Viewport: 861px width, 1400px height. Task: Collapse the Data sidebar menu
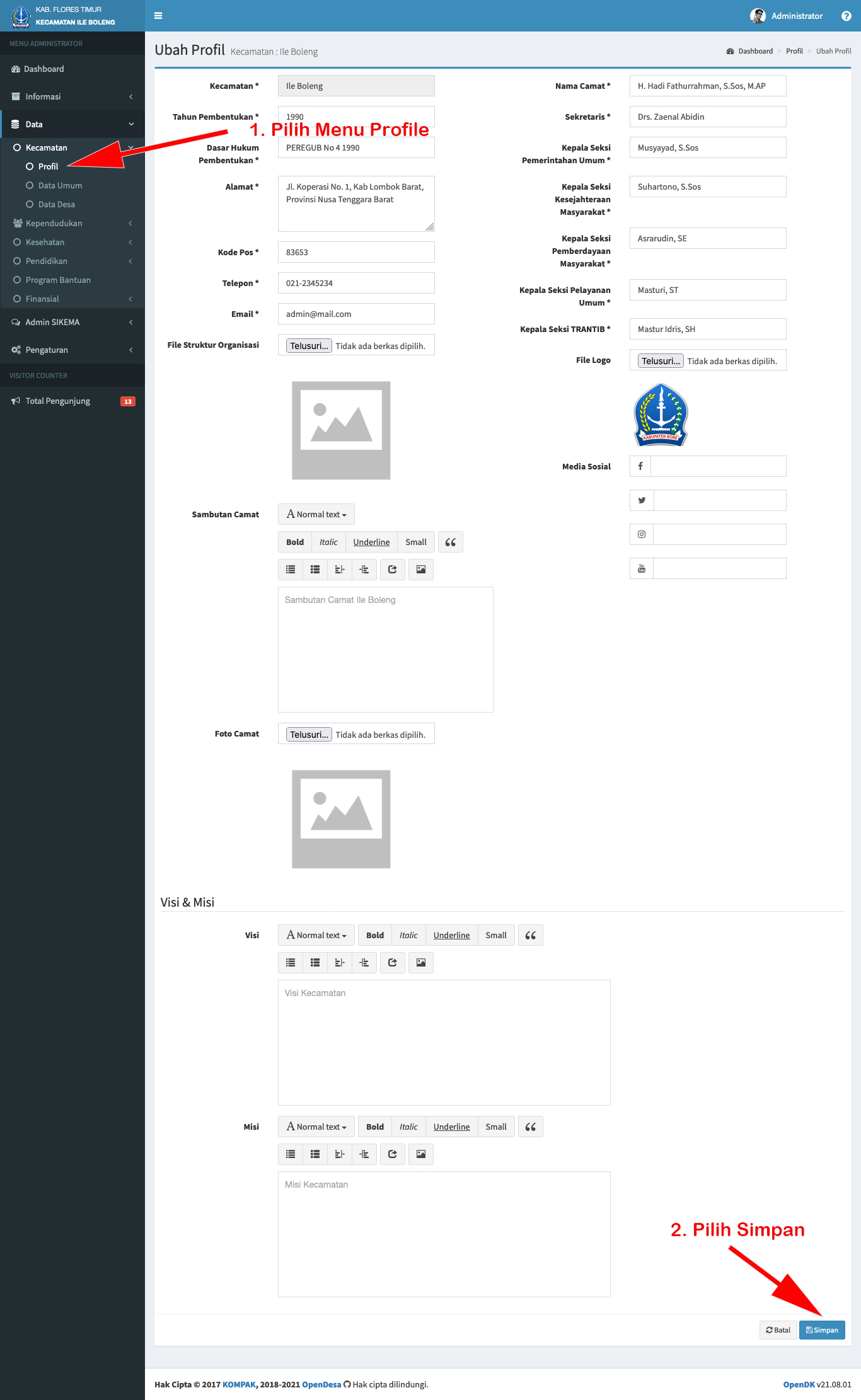coord(72,124)
